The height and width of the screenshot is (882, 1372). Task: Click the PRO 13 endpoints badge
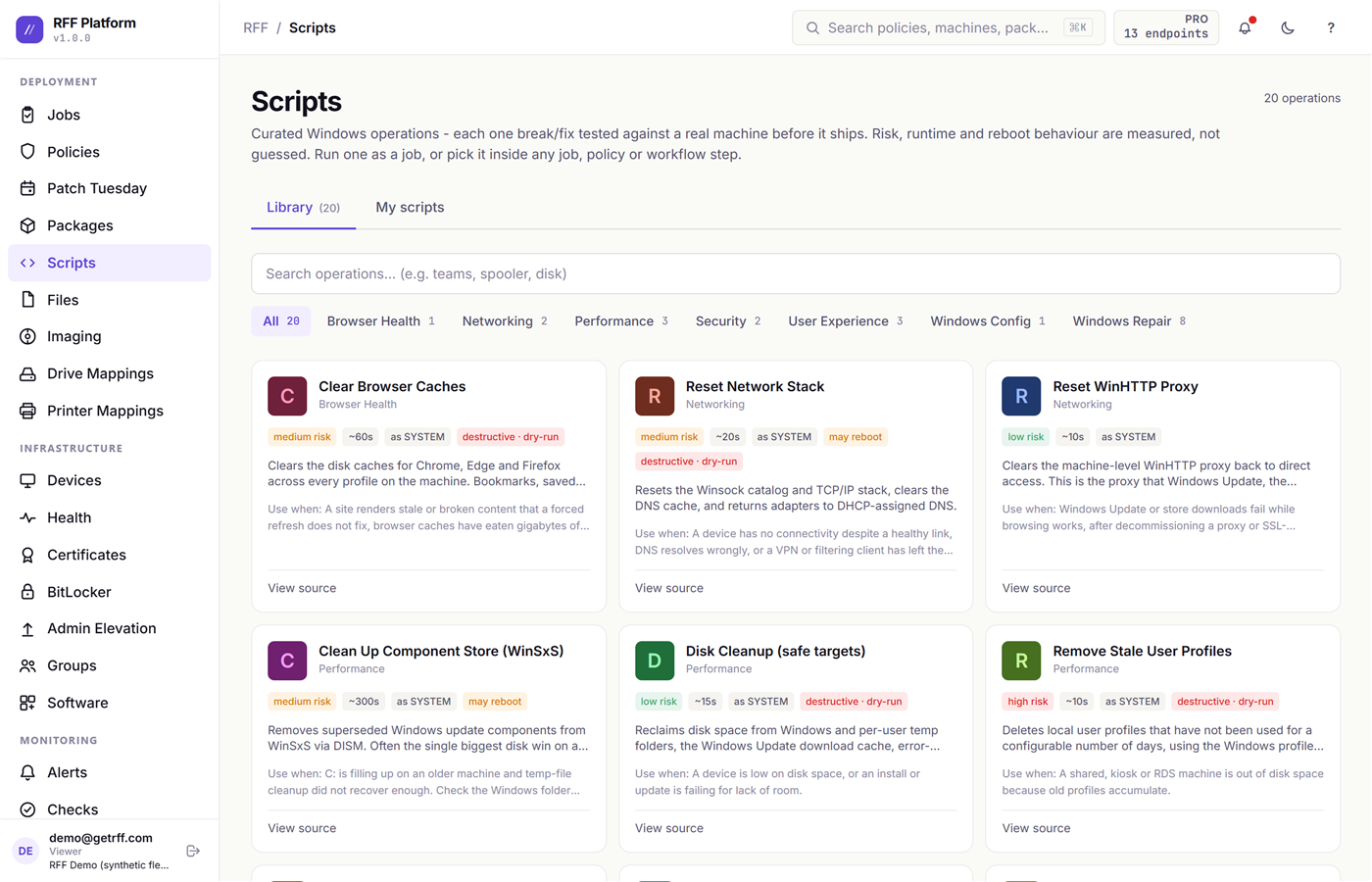coord(1166,27)
